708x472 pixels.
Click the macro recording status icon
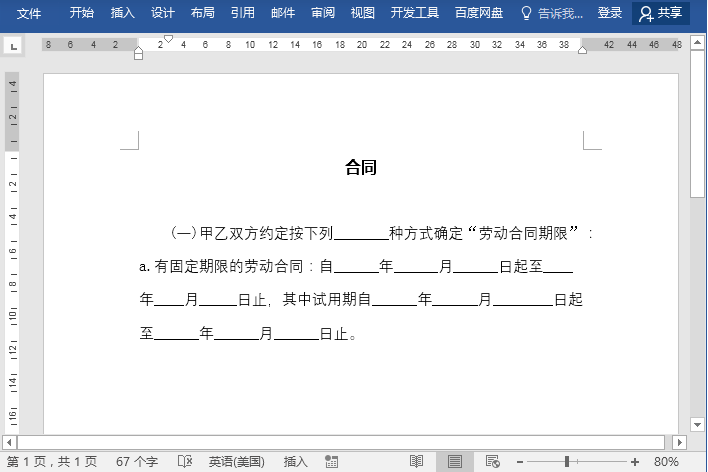click(331, 462)
